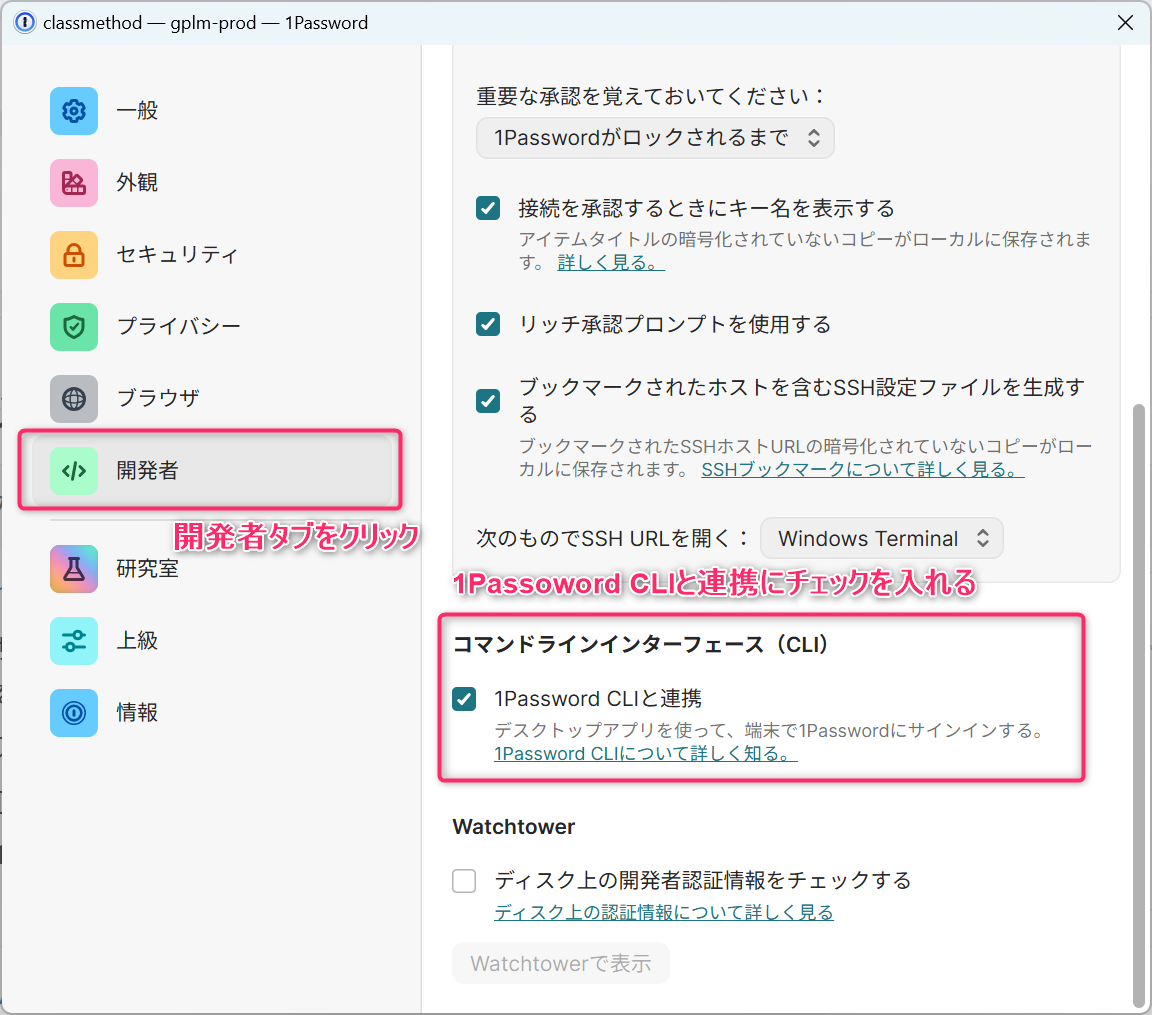
Task: Click the vertical scrollbar thumb
Action: click(x=1139, y=705)
